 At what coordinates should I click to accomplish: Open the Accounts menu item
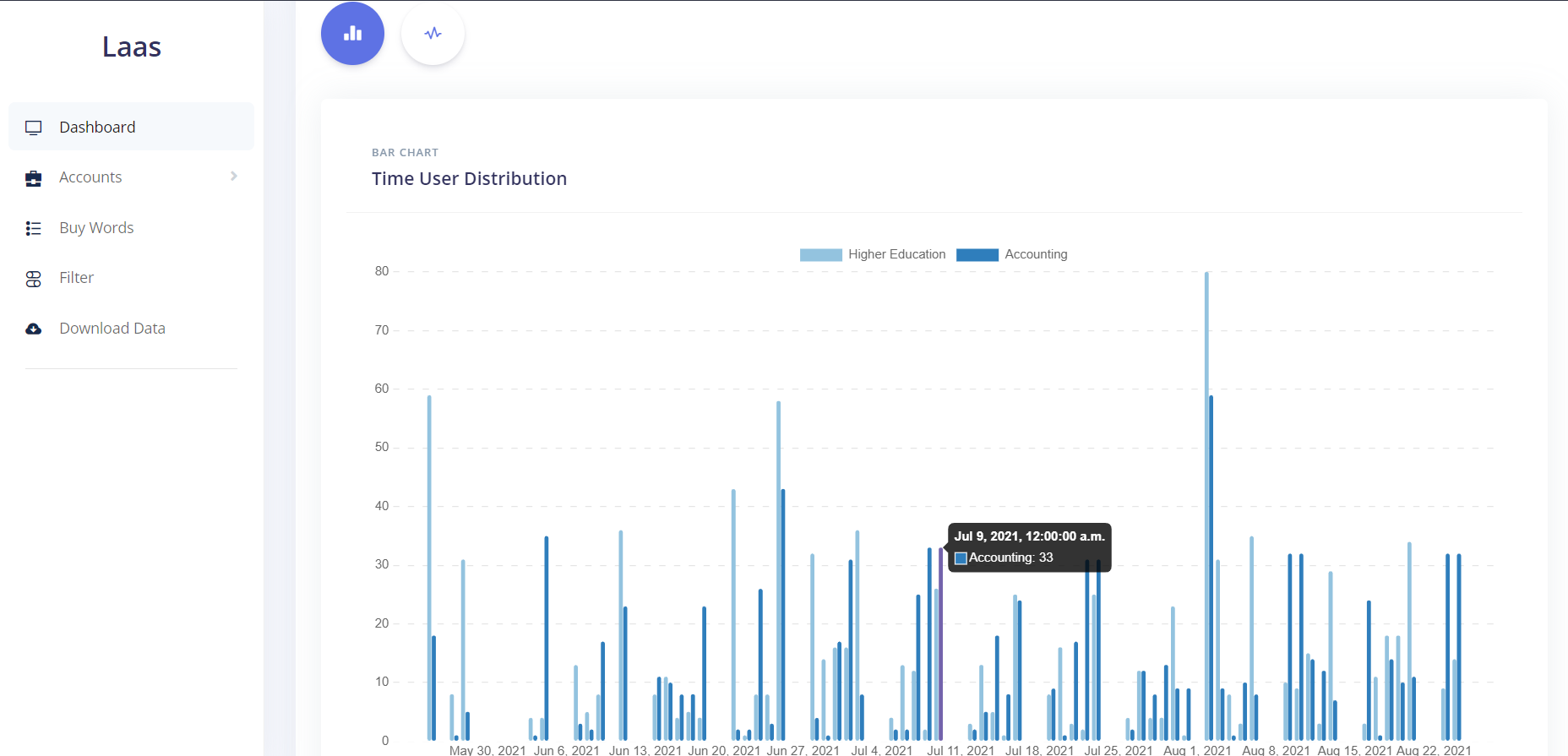tap(131, 177)
